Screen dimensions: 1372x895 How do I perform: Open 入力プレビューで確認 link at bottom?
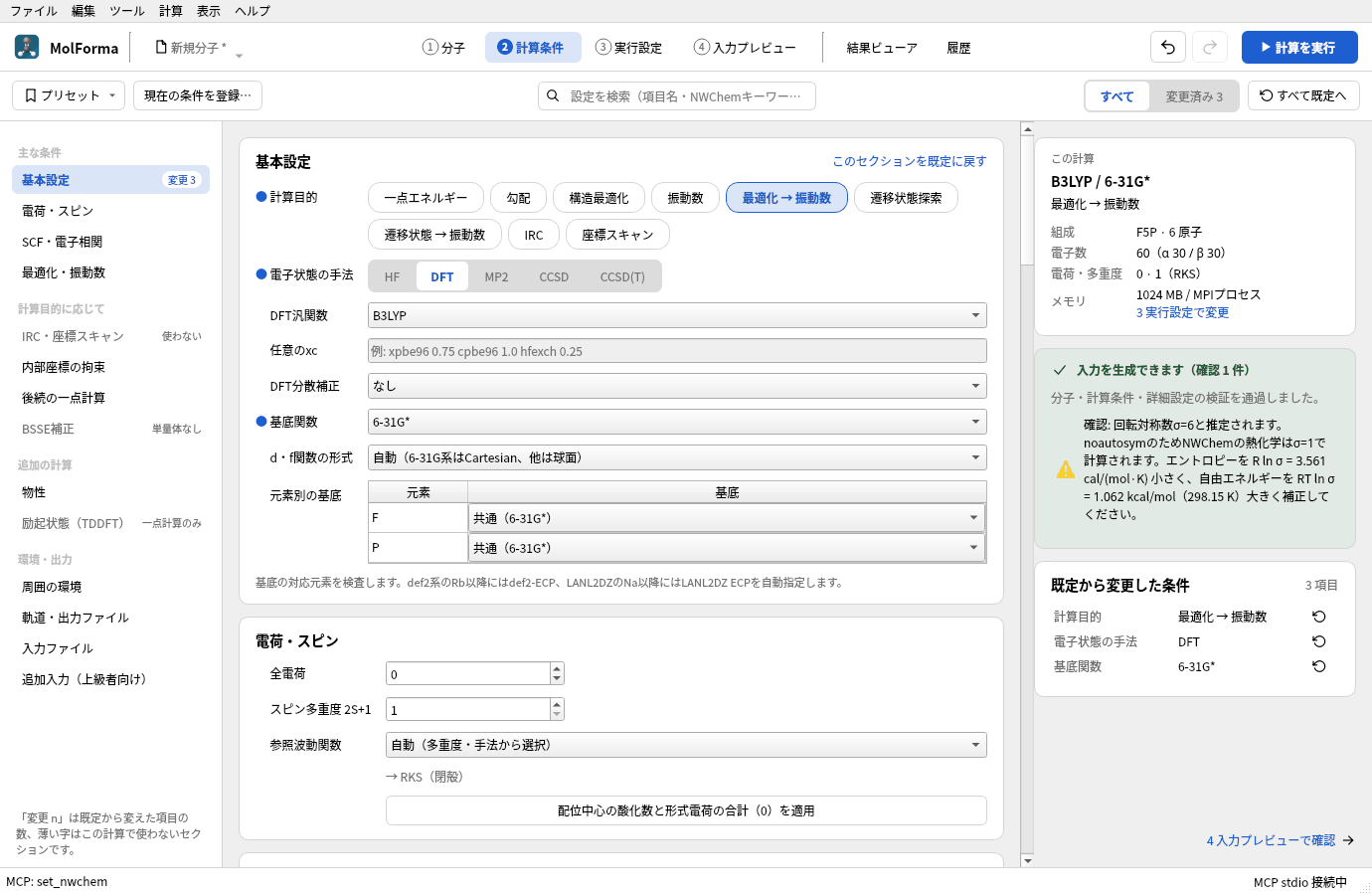pyautogui.click(x=1281, y=840)
